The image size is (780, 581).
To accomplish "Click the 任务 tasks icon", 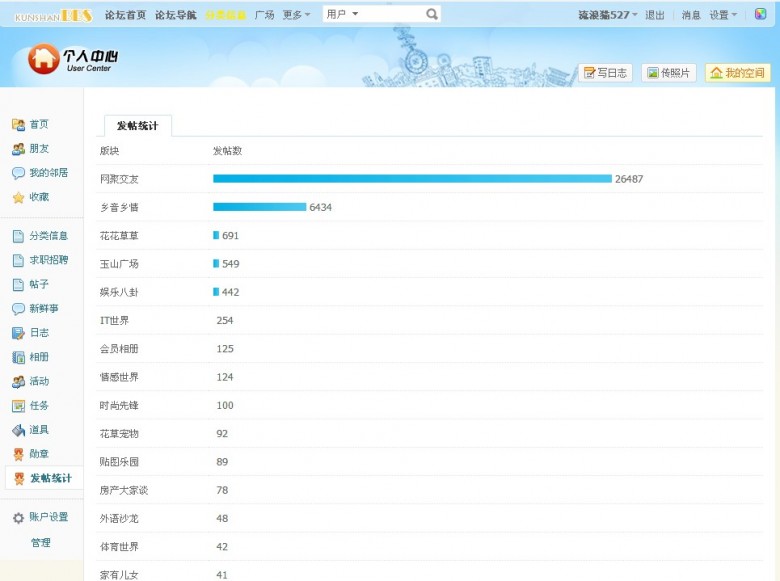I will [x=18, y=406].
